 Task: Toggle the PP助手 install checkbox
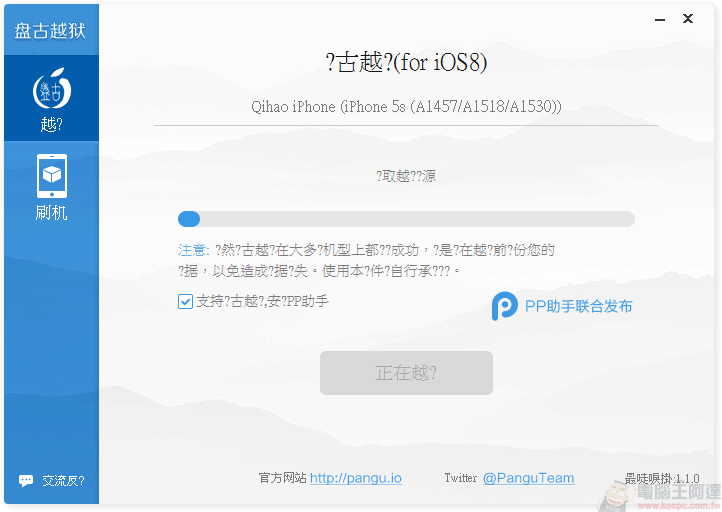pos(185,302)
